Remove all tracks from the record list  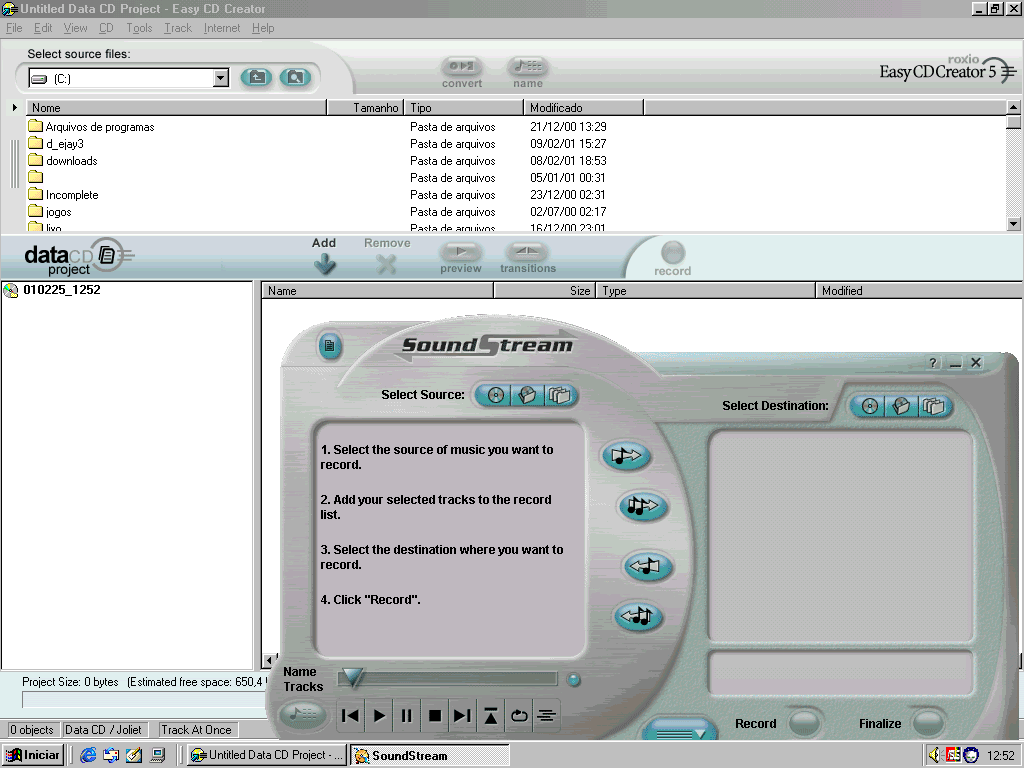[638, 615]
